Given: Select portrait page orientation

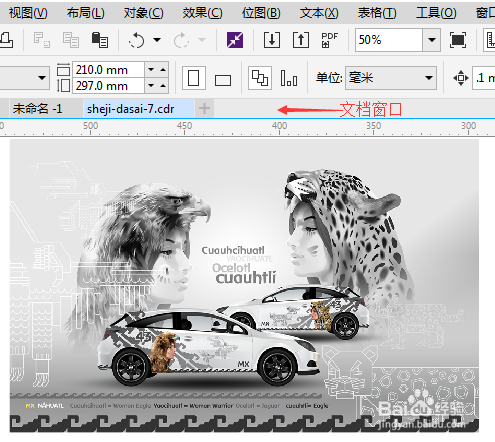Looking at the screenshot, I should [194, 78].
